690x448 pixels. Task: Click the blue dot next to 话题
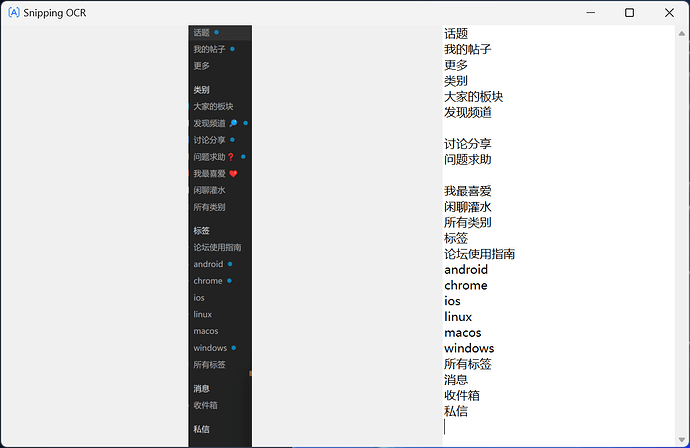tap(216, 32)
